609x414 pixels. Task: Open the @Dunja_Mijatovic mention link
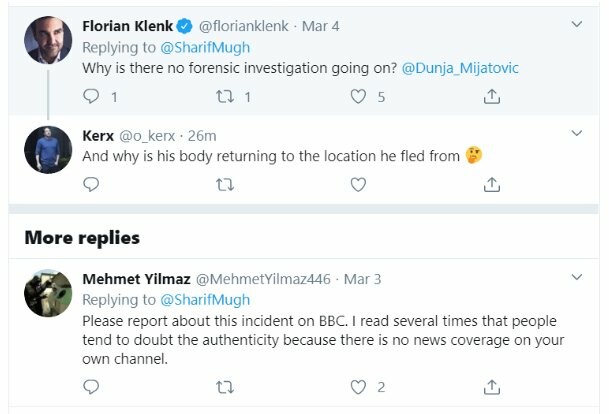click(x=460, y=68)
